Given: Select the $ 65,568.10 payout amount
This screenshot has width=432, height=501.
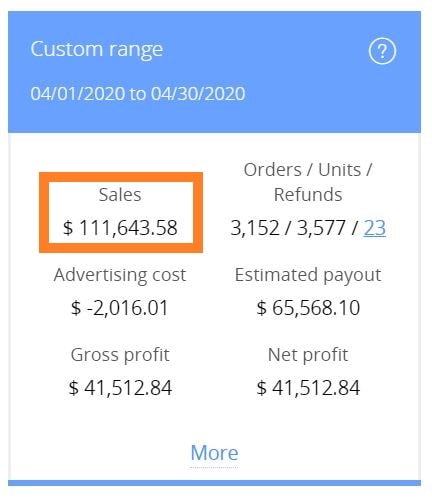Looking at the screenshot, I should tap(308, 308).
